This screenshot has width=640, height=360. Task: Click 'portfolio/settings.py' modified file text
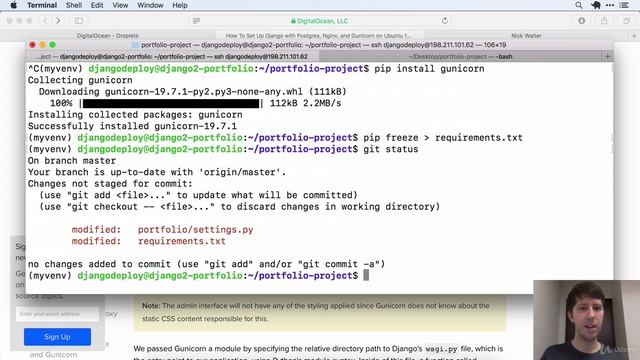point(196,230)
